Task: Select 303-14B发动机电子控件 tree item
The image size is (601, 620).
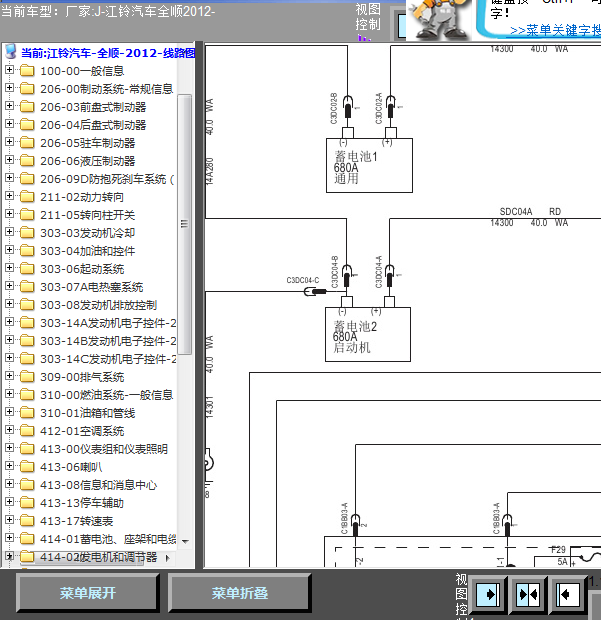Action: pos(108,341)
